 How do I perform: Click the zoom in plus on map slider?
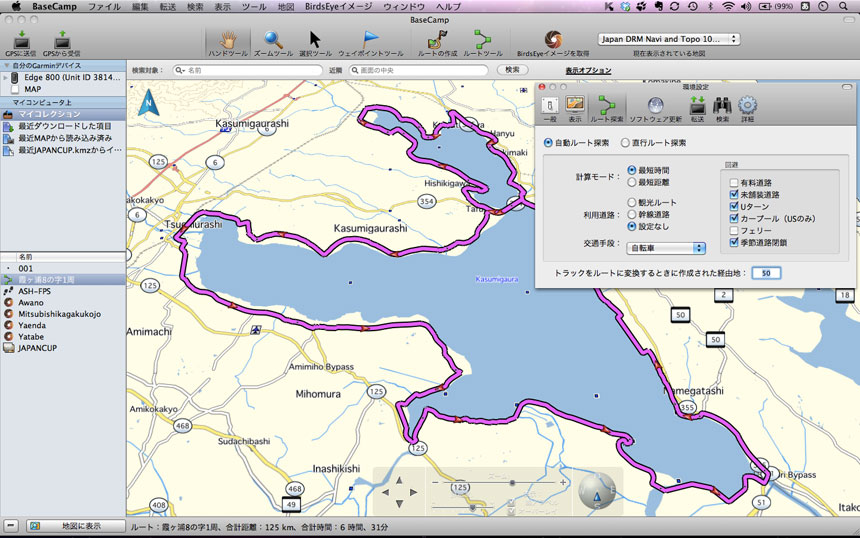click(563, 483)
